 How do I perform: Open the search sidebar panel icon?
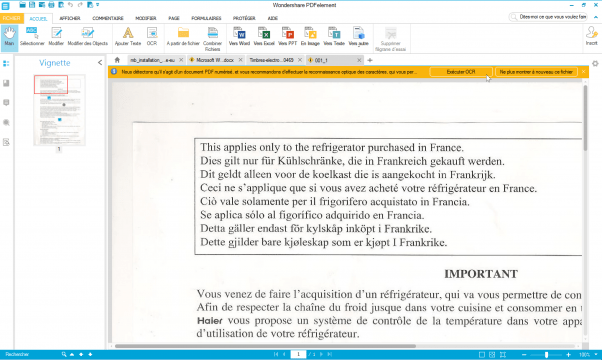(6, 123)
